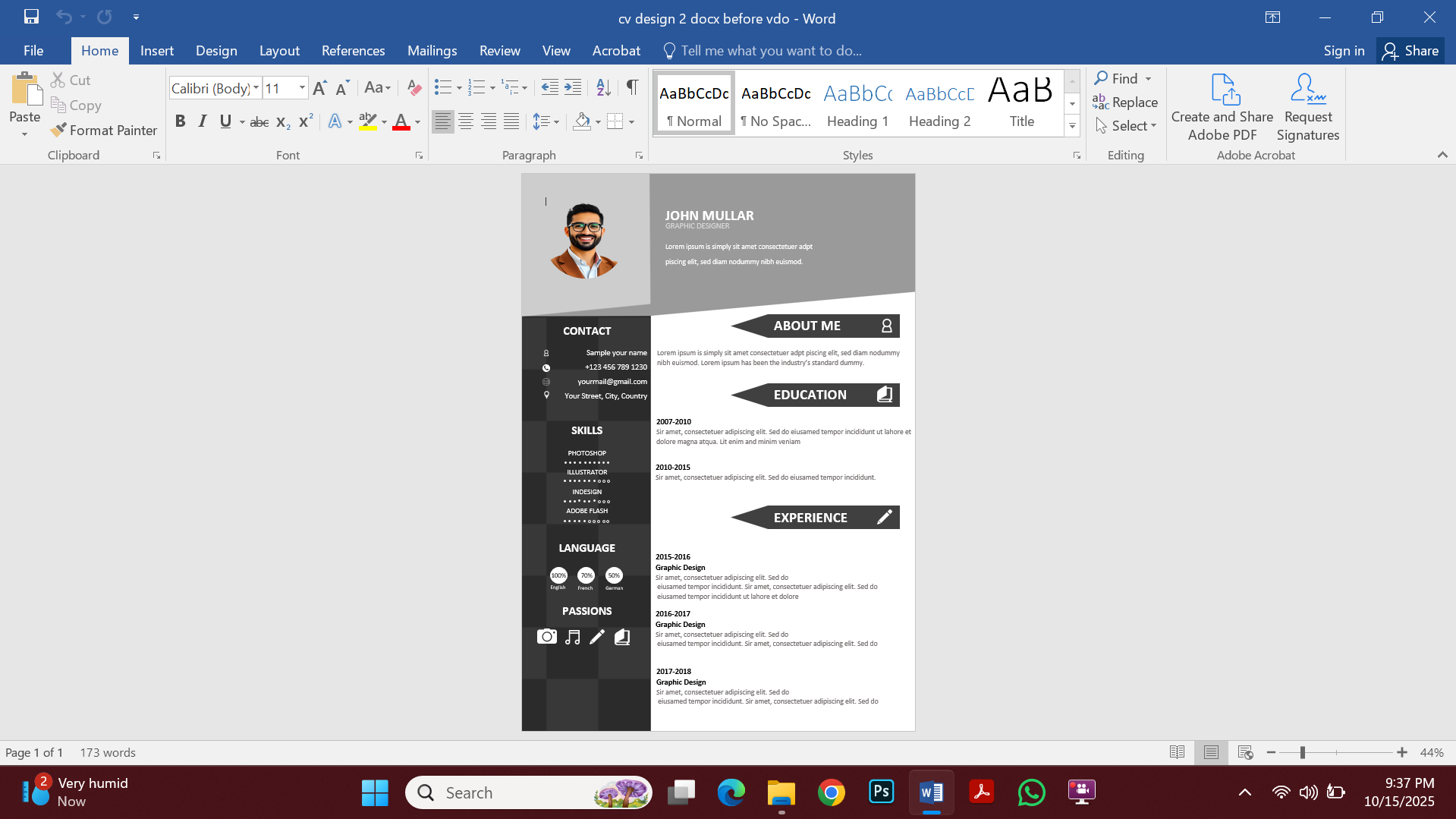Open Photoshop from the taskbar

pyautogui.click(x=881, y=792)
